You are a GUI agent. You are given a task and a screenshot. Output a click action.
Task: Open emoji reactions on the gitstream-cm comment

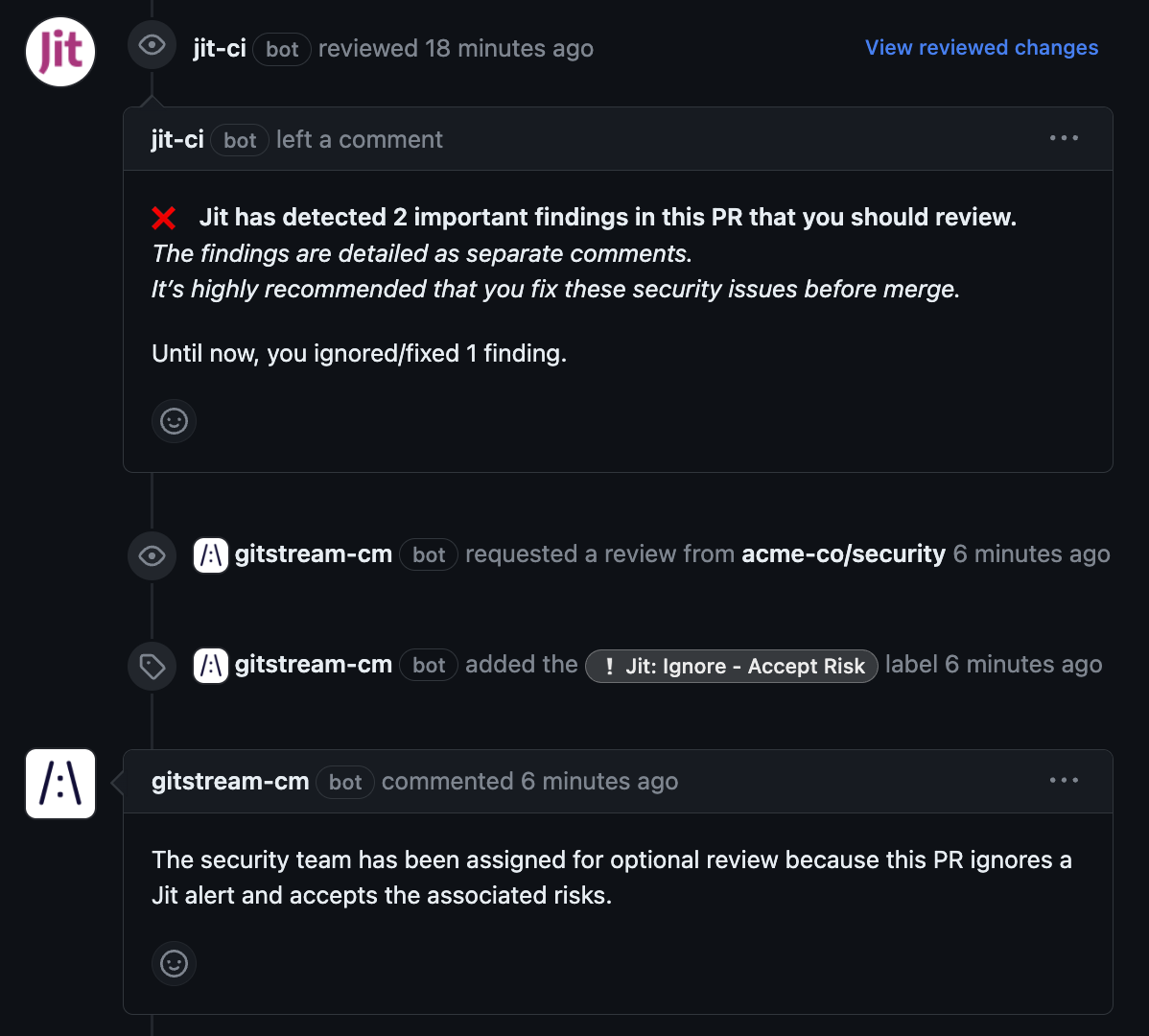[x=174, y=963]
